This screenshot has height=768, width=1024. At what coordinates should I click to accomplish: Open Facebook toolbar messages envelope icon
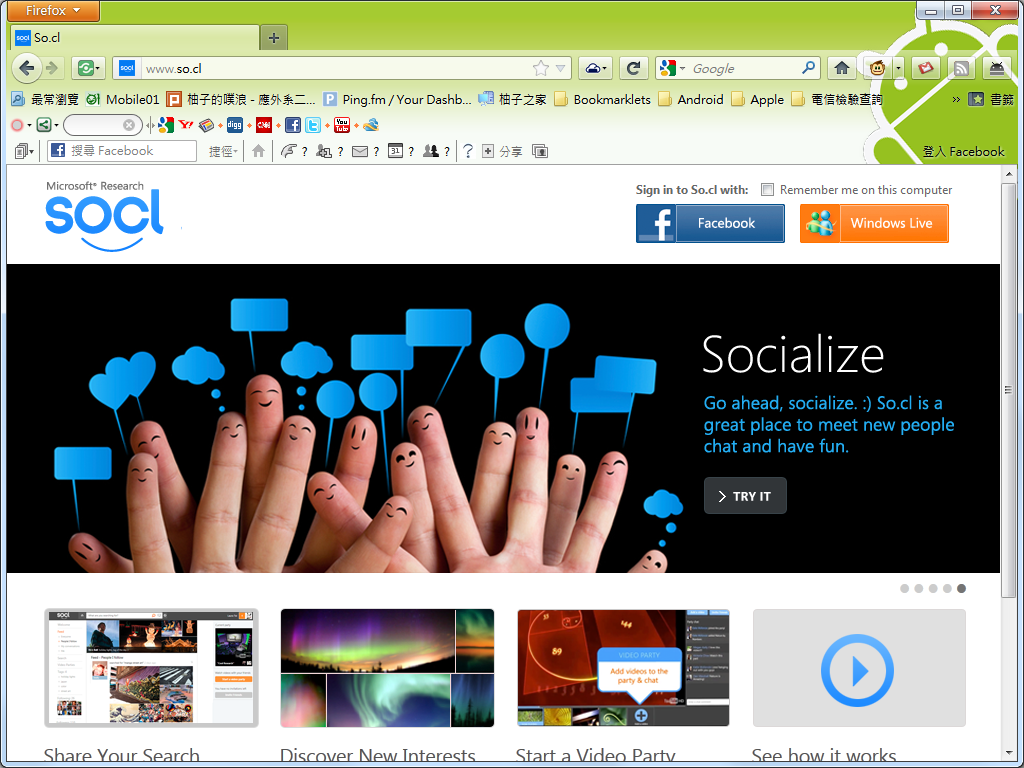359,152
